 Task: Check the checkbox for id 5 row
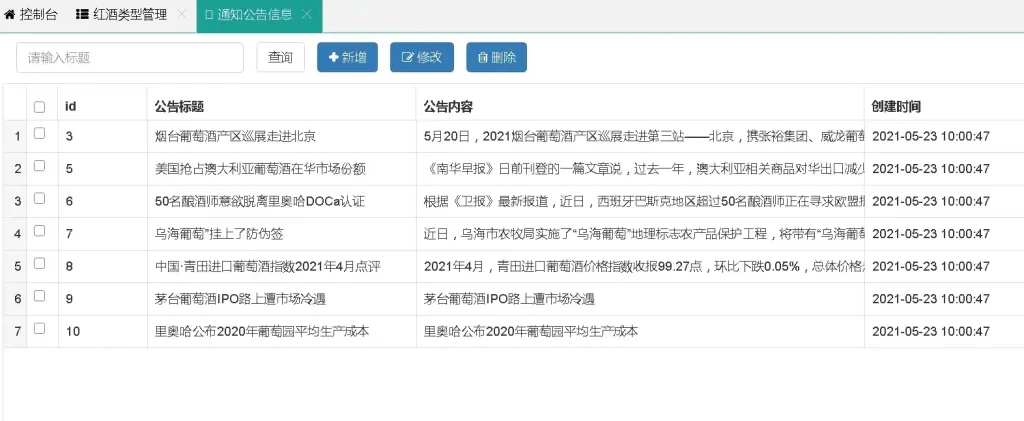coord(40,166)
